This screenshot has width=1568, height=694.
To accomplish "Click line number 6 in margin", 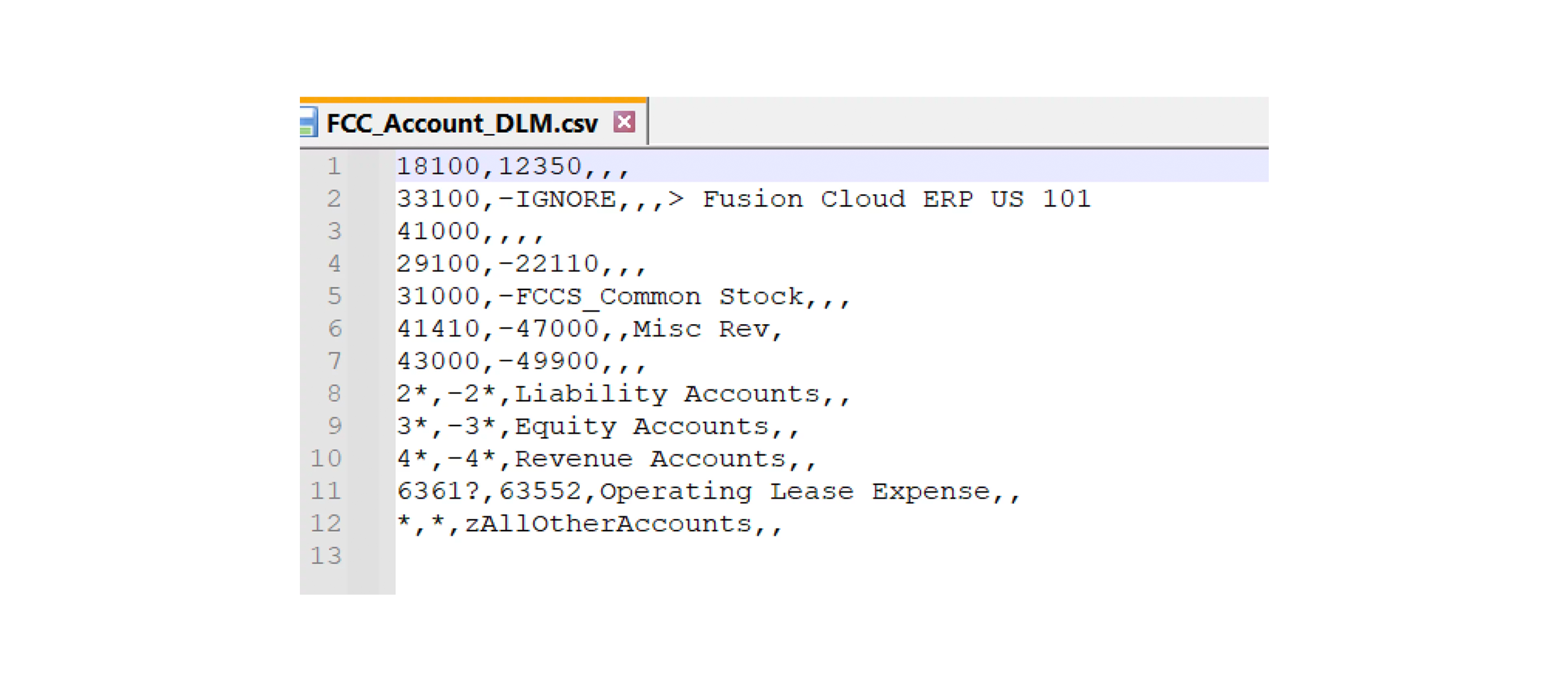I will click(334, 329).
